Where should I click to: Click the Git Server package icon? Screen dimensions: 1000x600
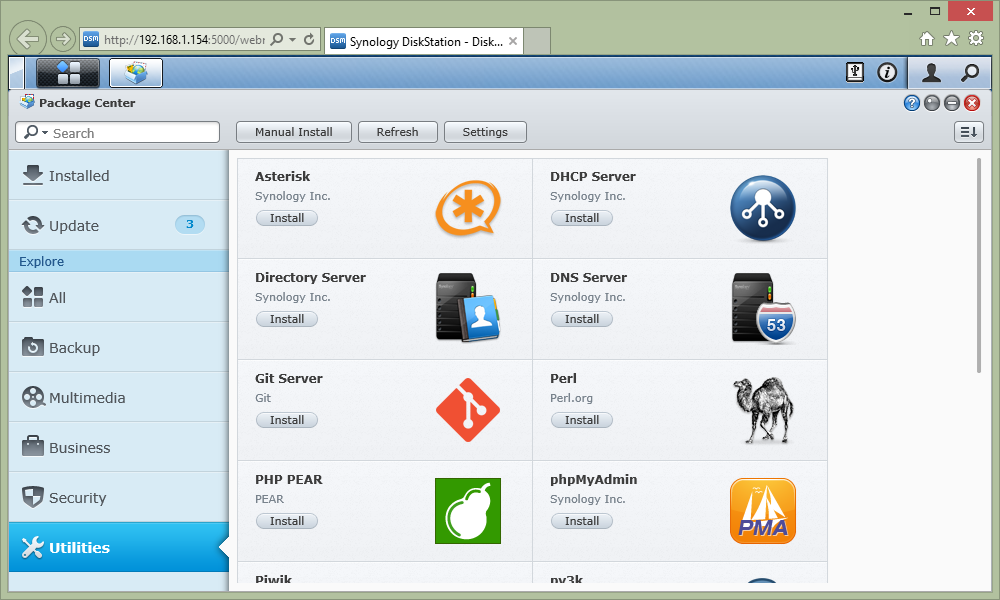(468, 410)
